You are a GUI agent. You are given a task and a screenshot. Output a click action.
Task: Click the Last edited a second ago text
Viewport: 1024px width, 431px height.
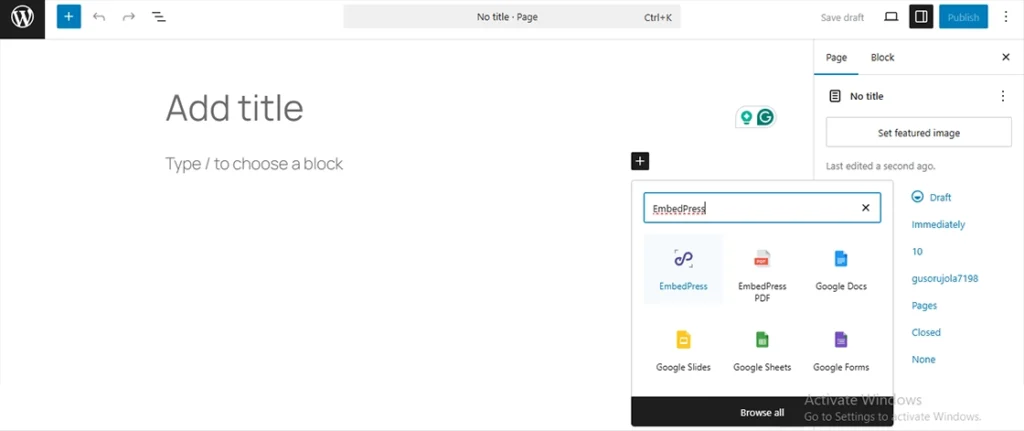(880, 166)
